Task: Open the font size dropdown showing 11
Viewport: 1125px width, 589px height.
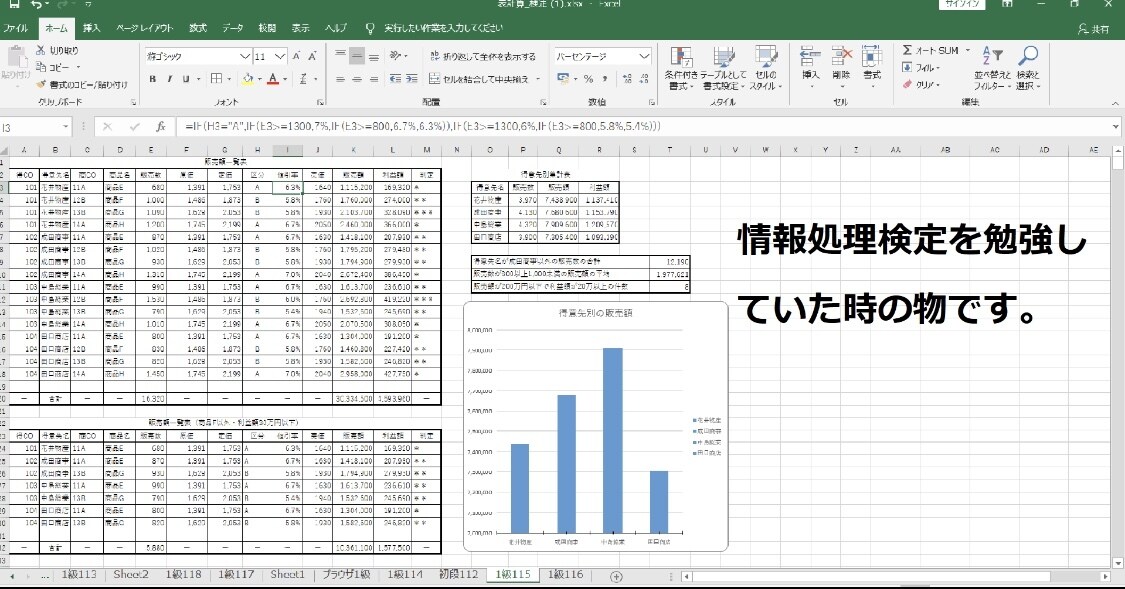Action: coord(280,56)
